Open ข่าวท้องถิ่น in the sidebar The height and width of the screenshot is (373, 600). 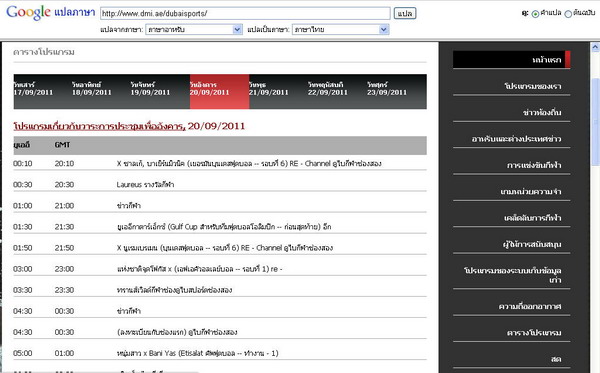click(x=542, y=112)
